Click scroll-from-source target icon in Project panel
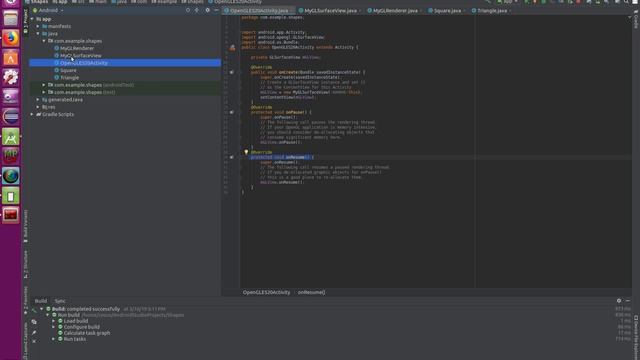Image resolution: width=640 pixels, height=360 pixels. pos(188,10)
